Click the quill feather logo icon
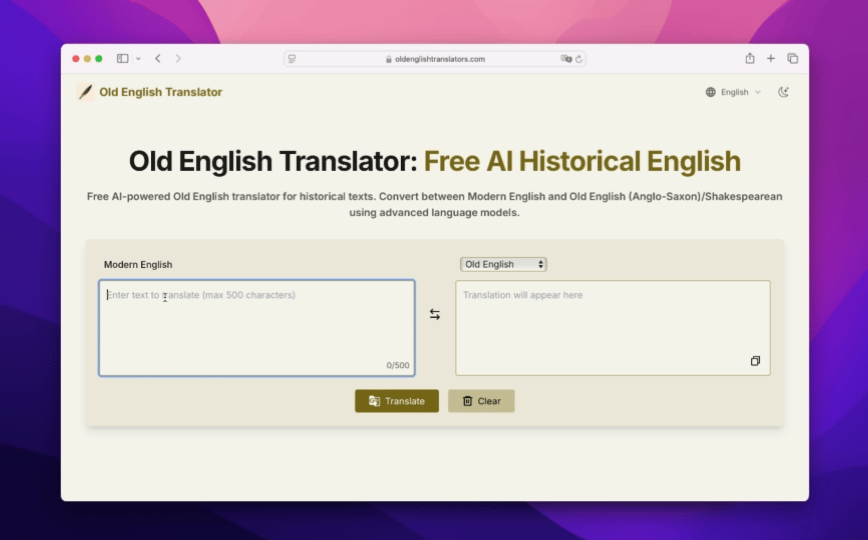This screenshot has width=868, height=540. tap(85, 92)
